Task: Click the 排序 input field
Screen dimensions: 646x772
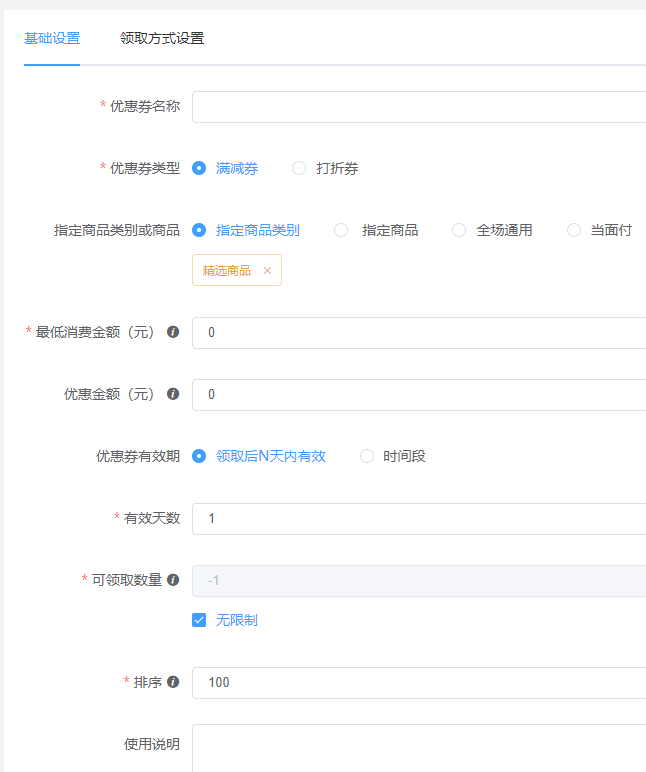Action: [x=420, y=683]
